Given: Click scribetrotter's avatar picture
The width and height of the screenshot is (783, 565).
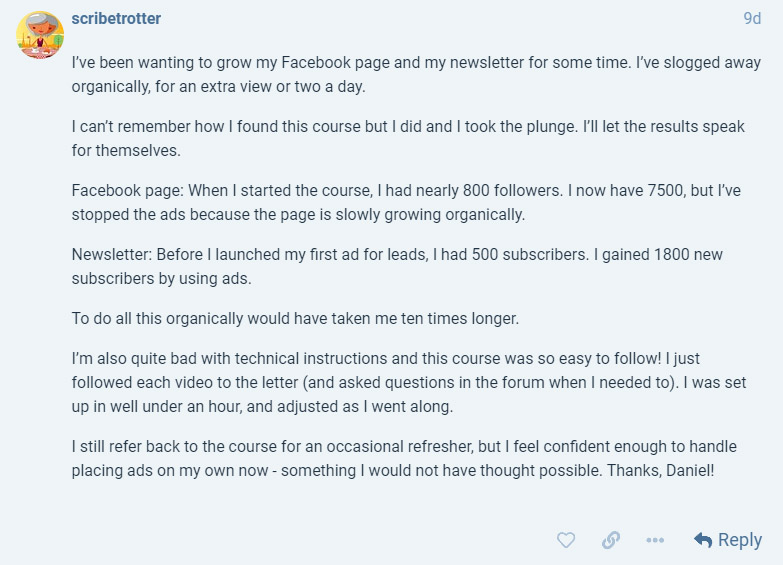Looking at the screenshot, I should [x=40, y=35].
